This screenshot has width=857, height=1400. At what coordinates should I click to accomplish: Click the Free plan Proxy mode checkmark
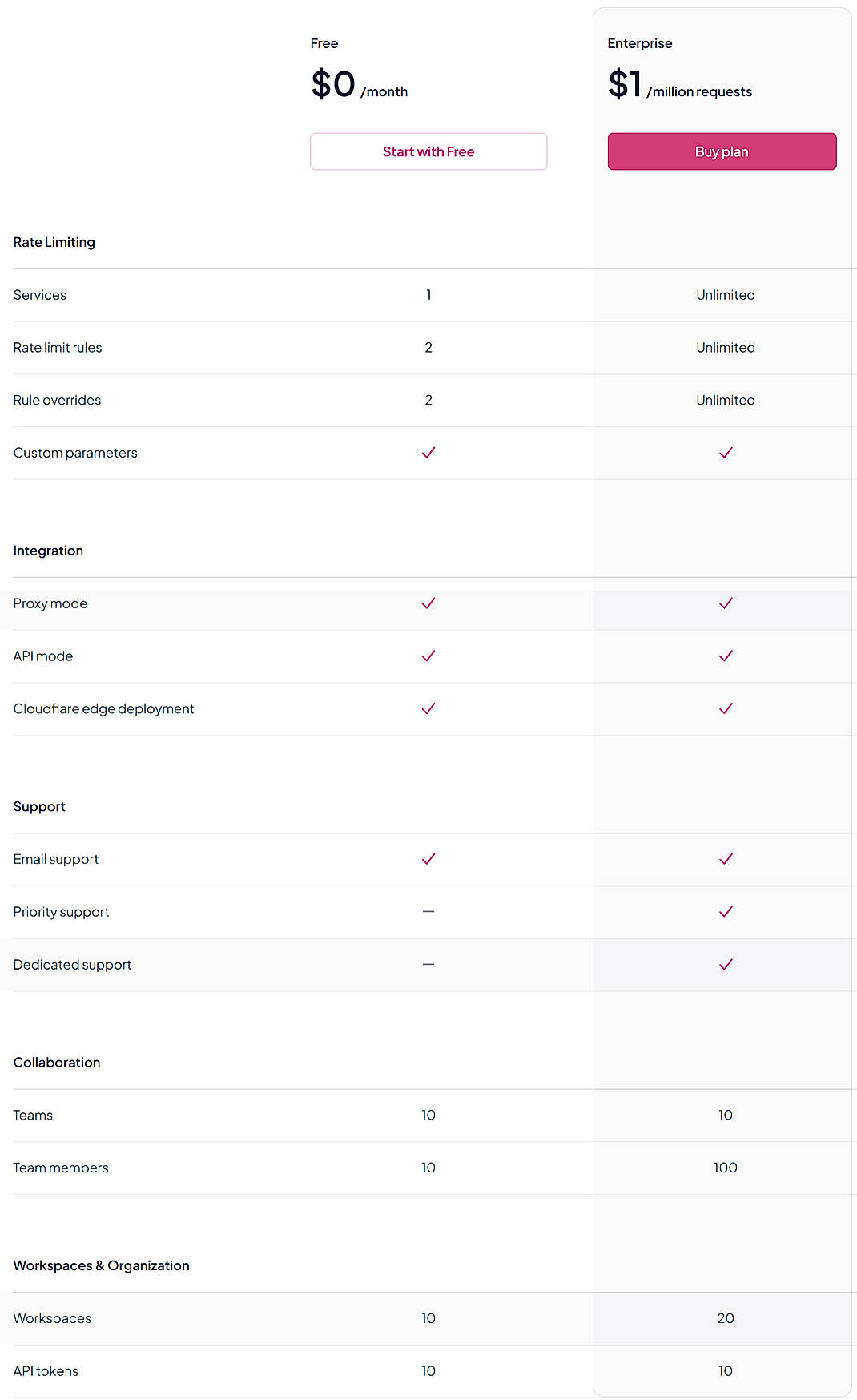click(x=428, y=603)
